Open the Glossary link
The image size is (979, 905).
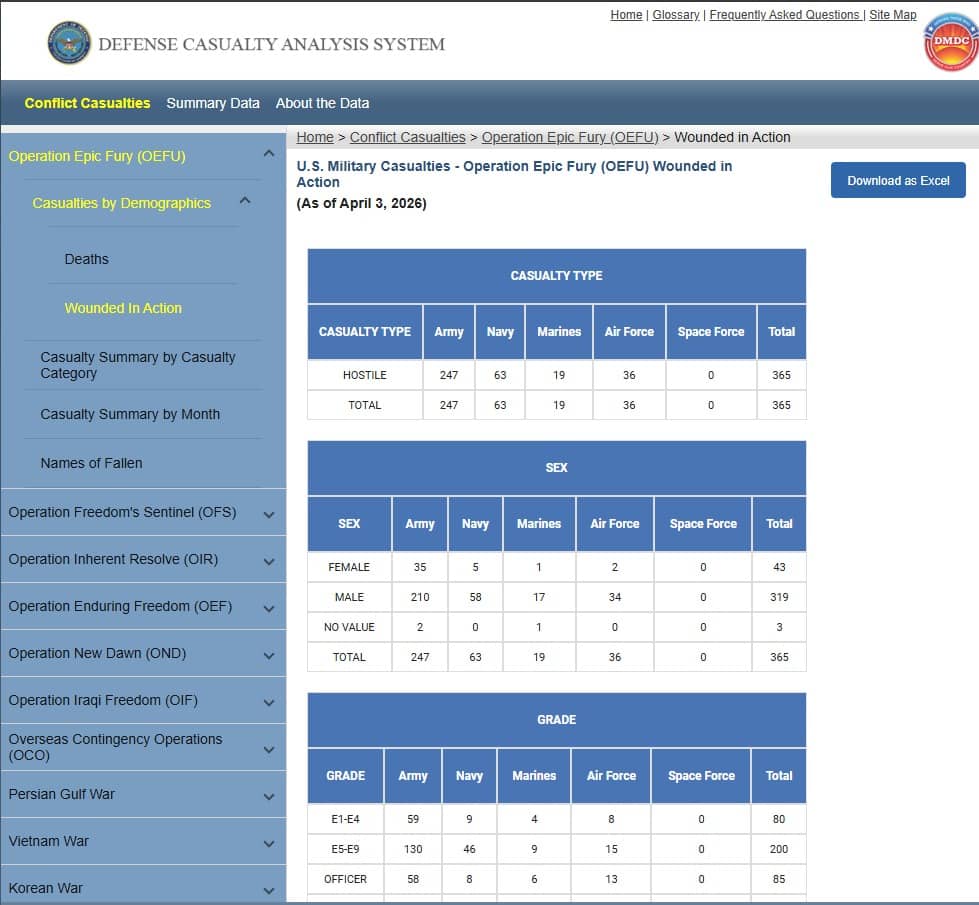[675, 15]
